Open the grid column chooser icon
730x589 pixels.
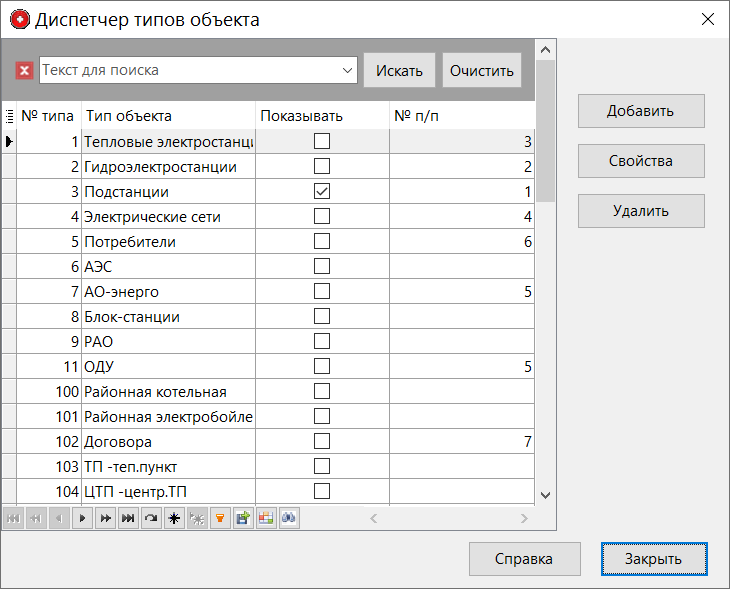coord(9,116)
